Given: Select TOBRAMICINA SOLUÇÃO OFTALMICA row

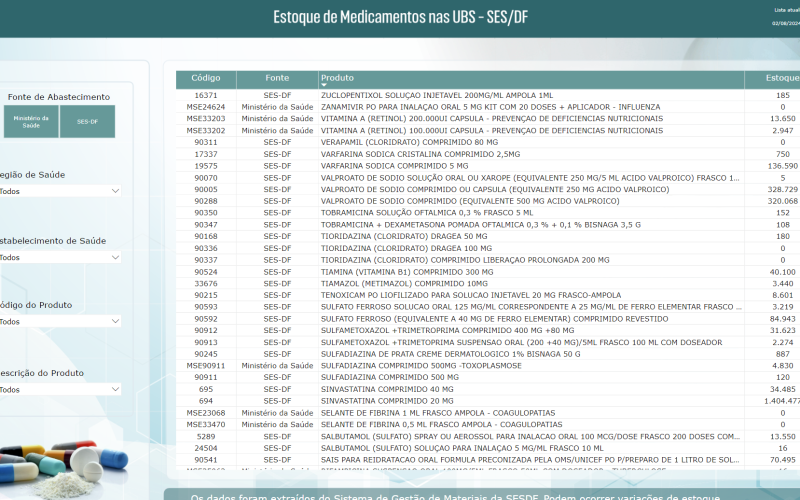Looking at the screenshot, I should point(488,213).
